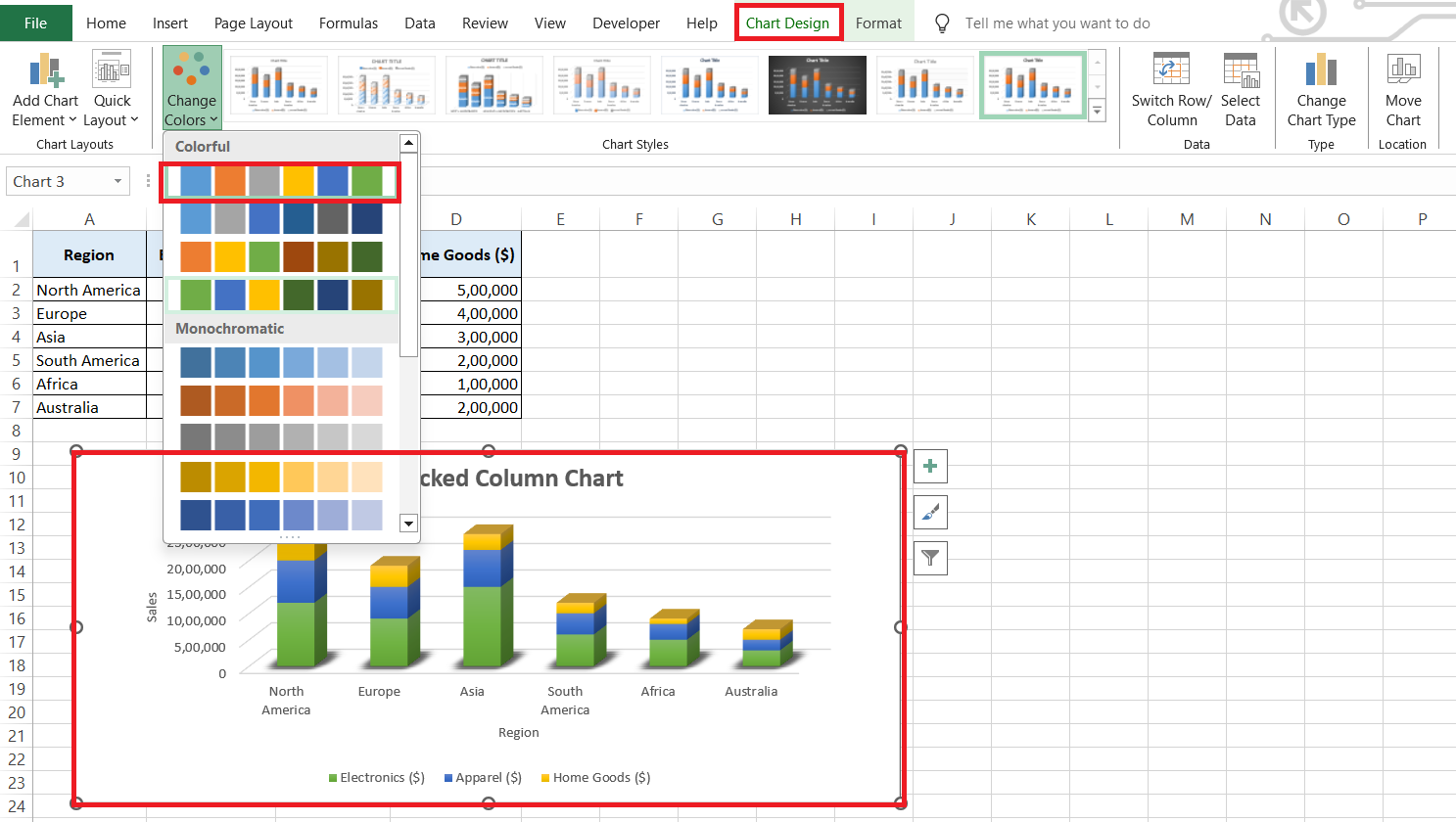Select the second chart style thumbnail
The height and width of the screenshot is (822, 1456).
[387, 85]
